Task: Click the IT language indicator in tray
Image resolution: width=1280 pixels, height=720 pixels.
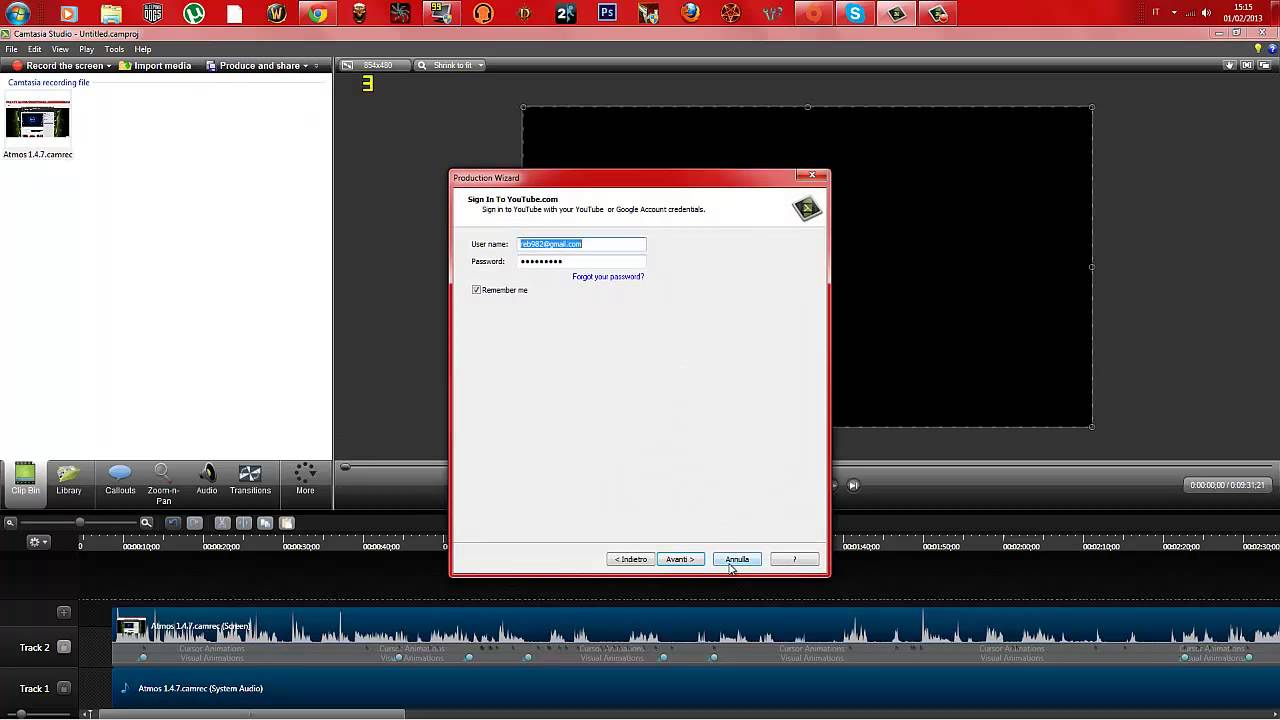Action: [1156, 13]
